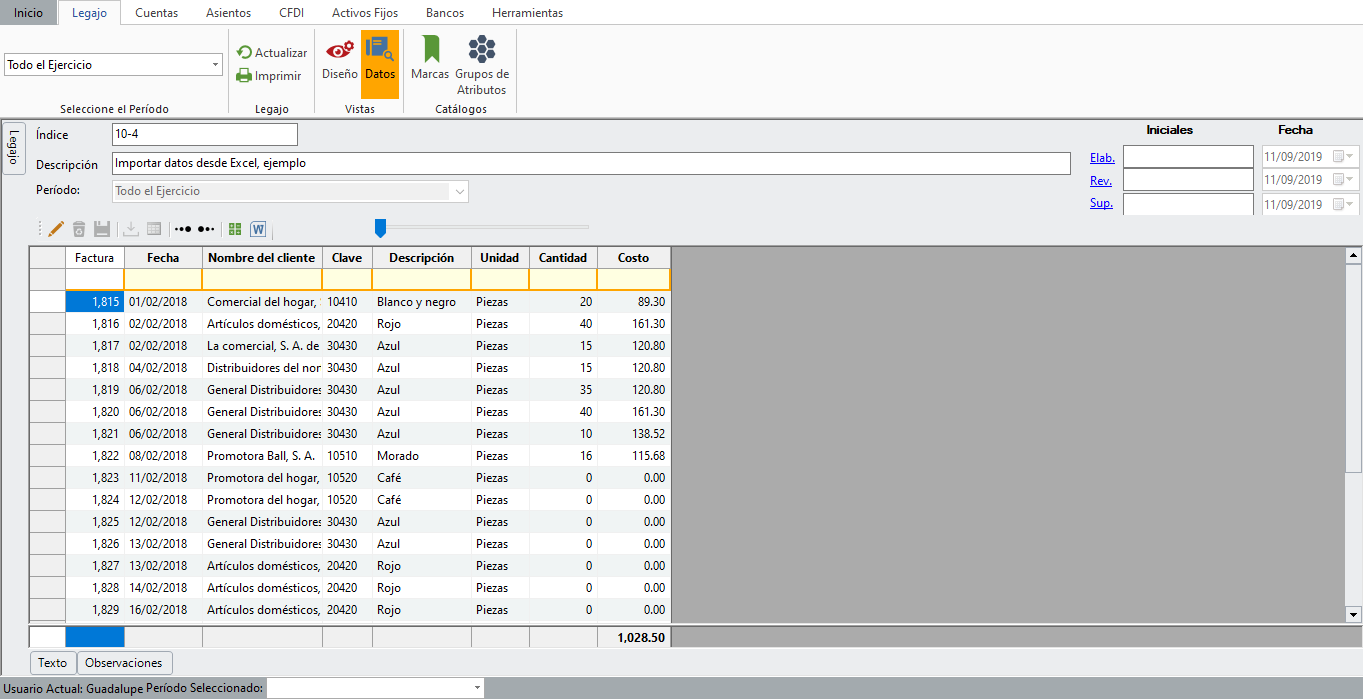Viewport: 1363px width, 699px height.
Task: Click the zoom slider handle
Action: click(x=380, y=229)
